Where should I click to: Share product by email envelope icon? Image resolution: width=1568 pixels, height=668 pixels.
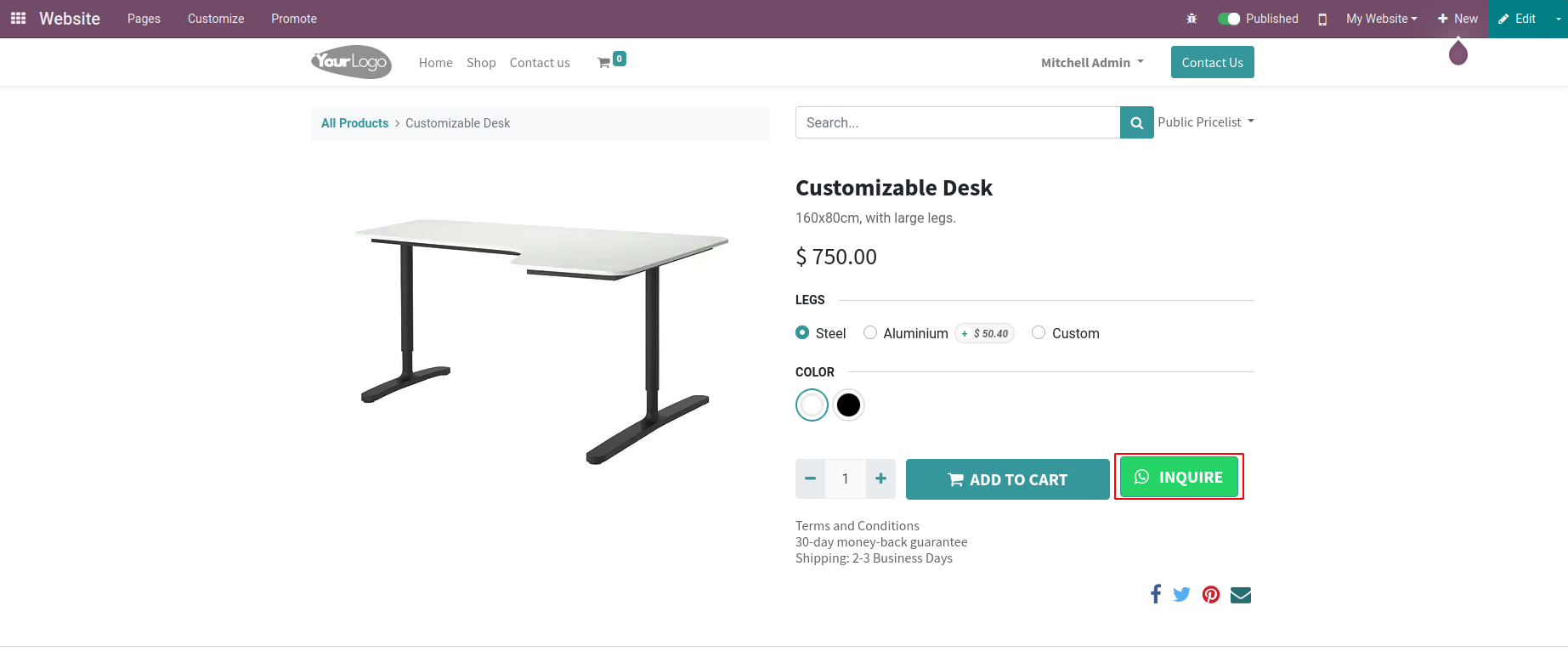pos(1241,594)
